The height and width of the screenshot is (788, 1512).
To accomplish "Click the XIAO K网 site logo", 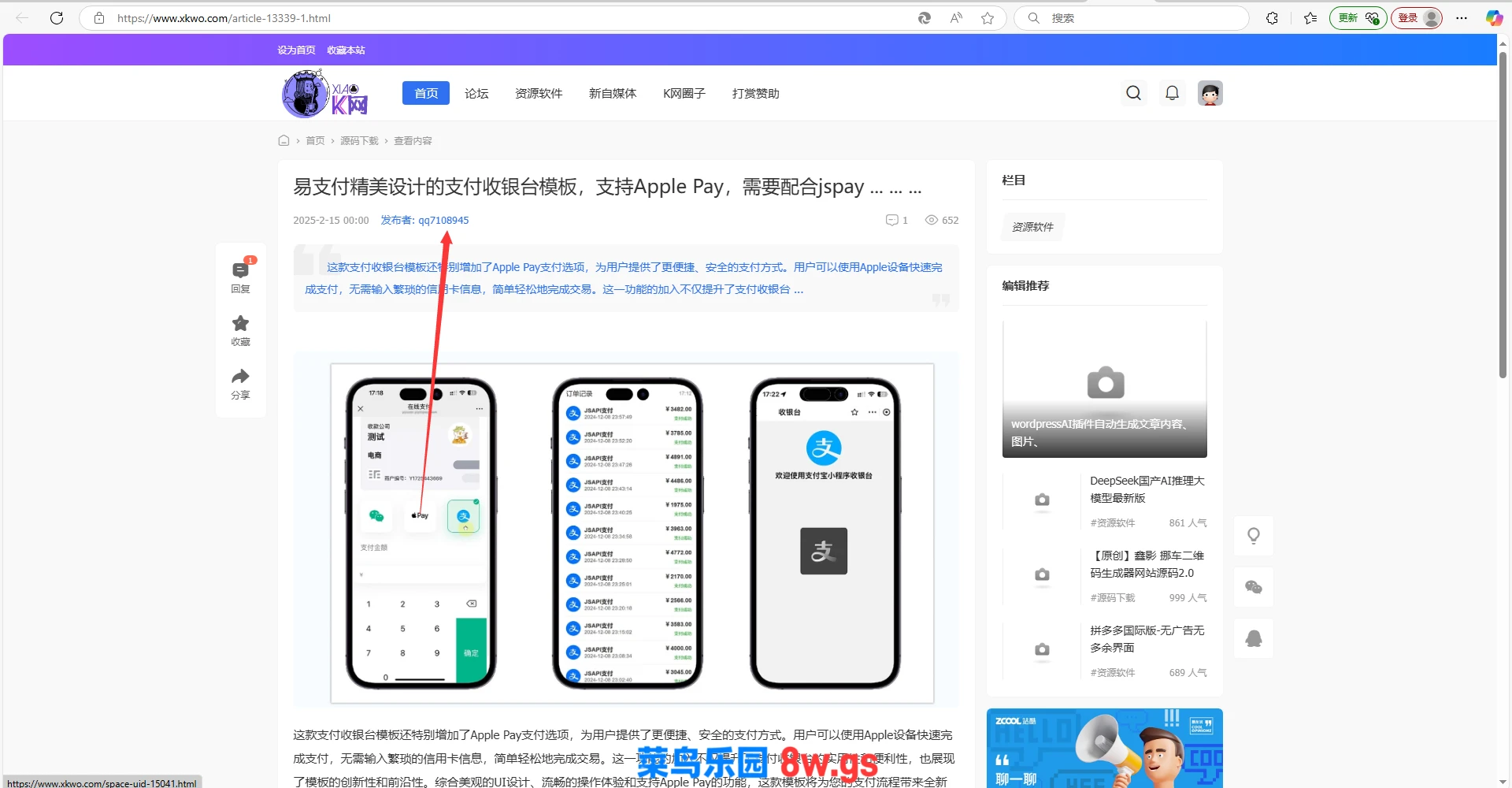I will click(325, 93).
